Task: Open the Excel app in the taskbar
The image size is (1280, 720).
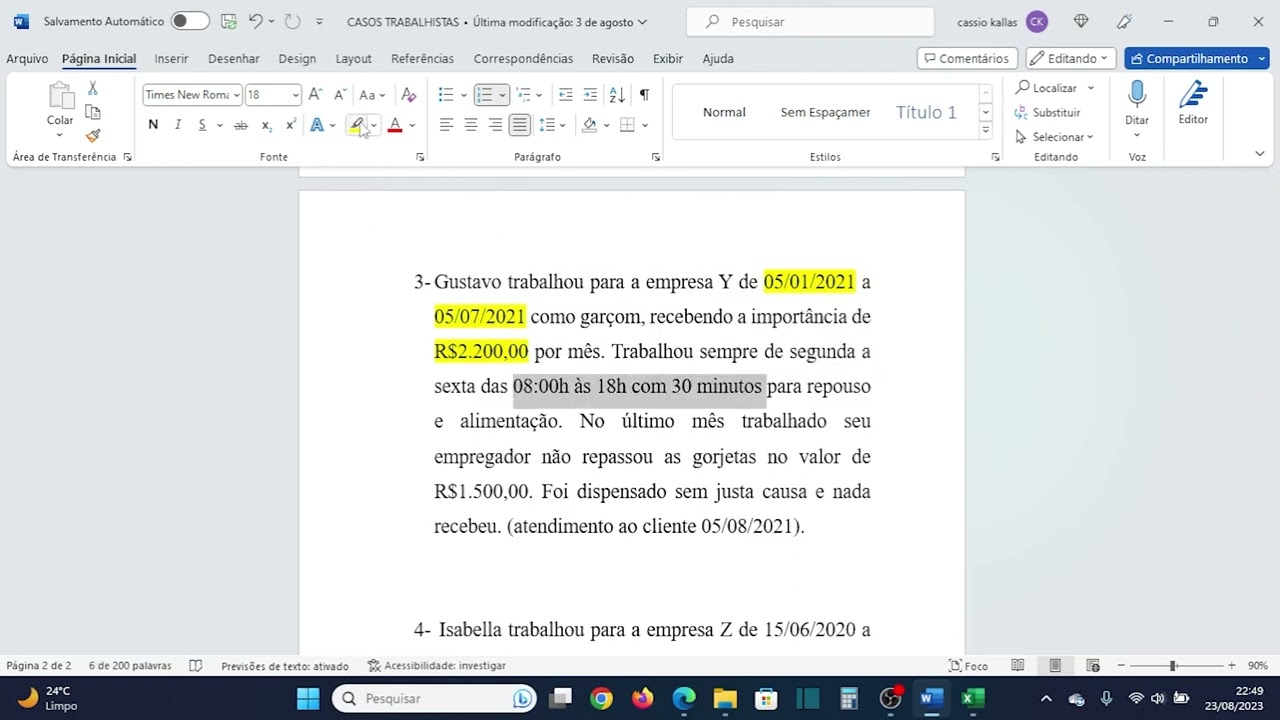Action: pos(973,698)
